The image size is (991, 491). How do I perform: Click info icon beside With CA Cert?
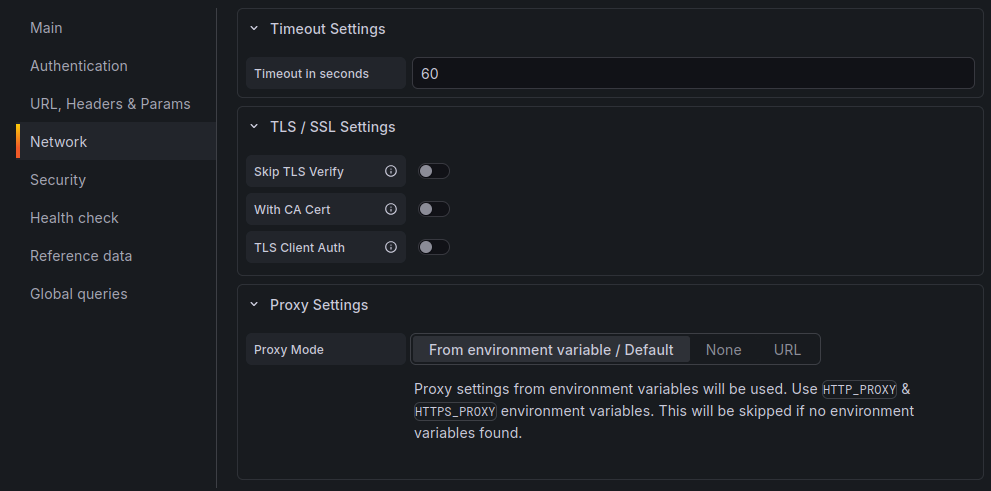click(x=391, y=209)
